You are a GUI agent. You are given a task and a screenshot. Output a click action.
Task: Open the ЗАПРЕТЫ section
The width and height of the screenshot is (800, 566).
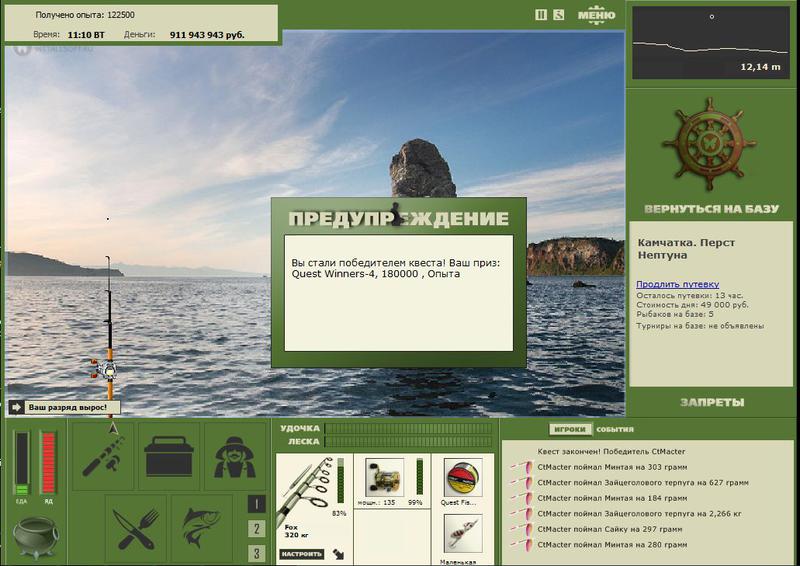pyautogui.click(x=712, y=403)
